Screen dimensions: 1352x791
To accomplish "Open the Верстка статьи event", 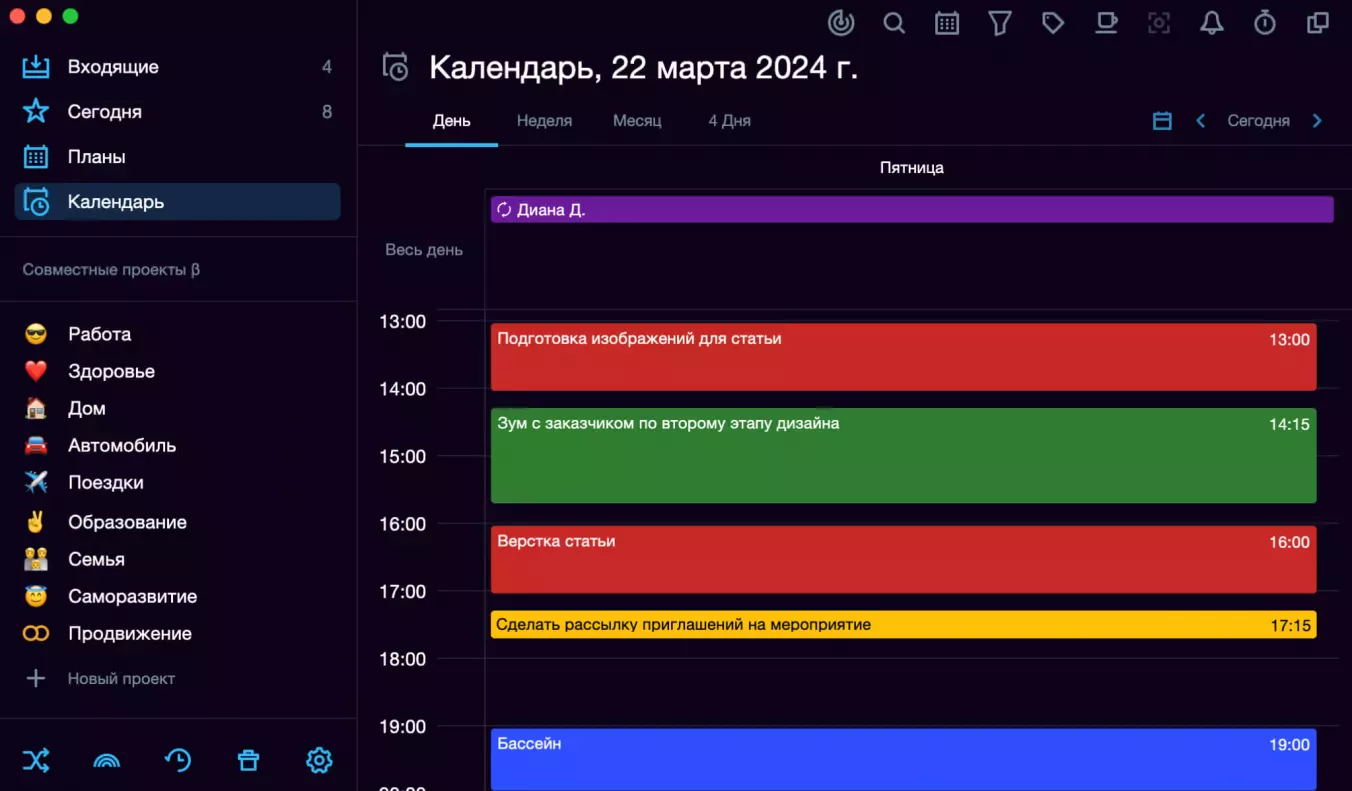I will (x=903, y=559).
